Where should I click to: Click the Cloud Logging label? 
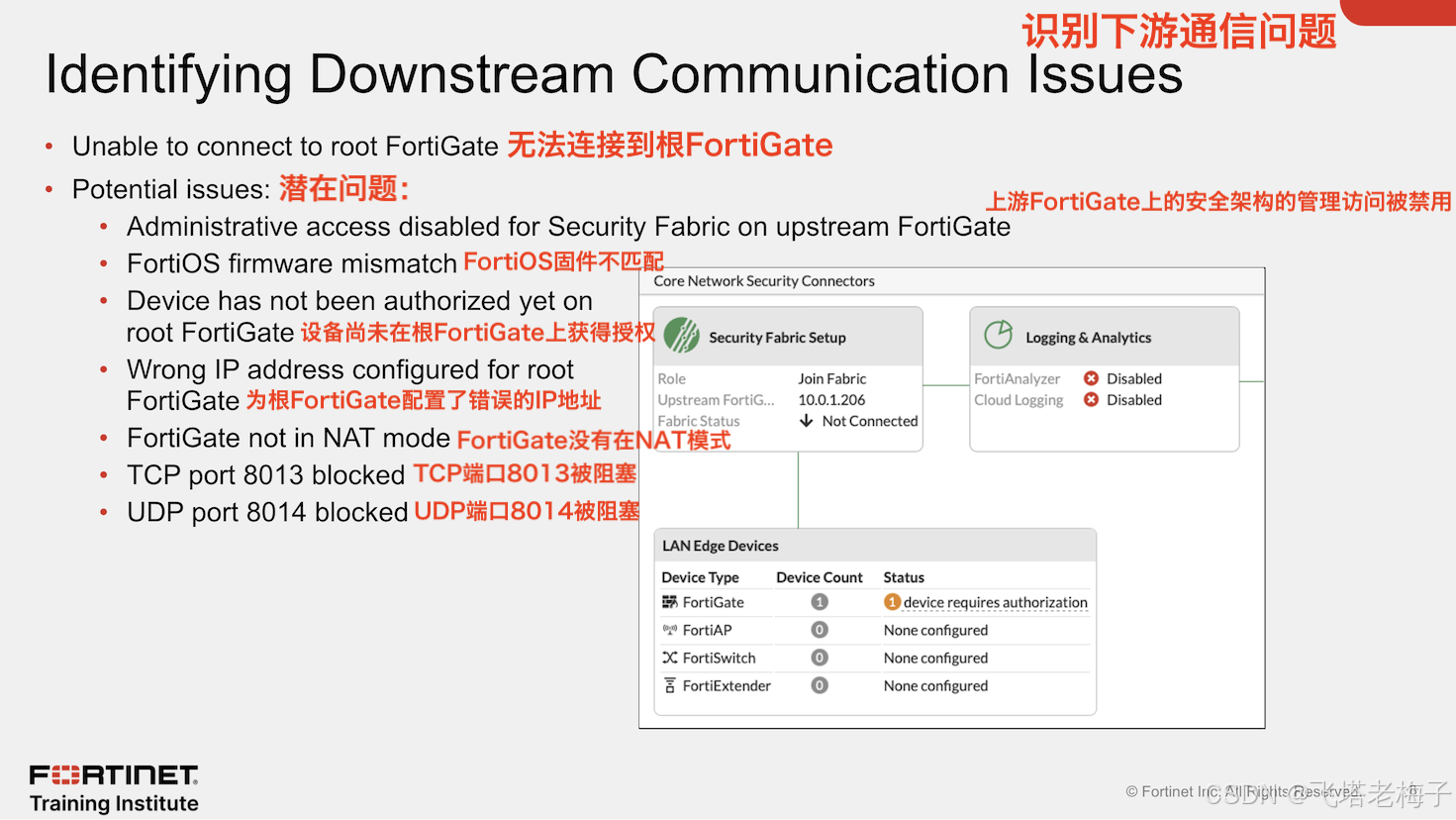click(1019, 400)
